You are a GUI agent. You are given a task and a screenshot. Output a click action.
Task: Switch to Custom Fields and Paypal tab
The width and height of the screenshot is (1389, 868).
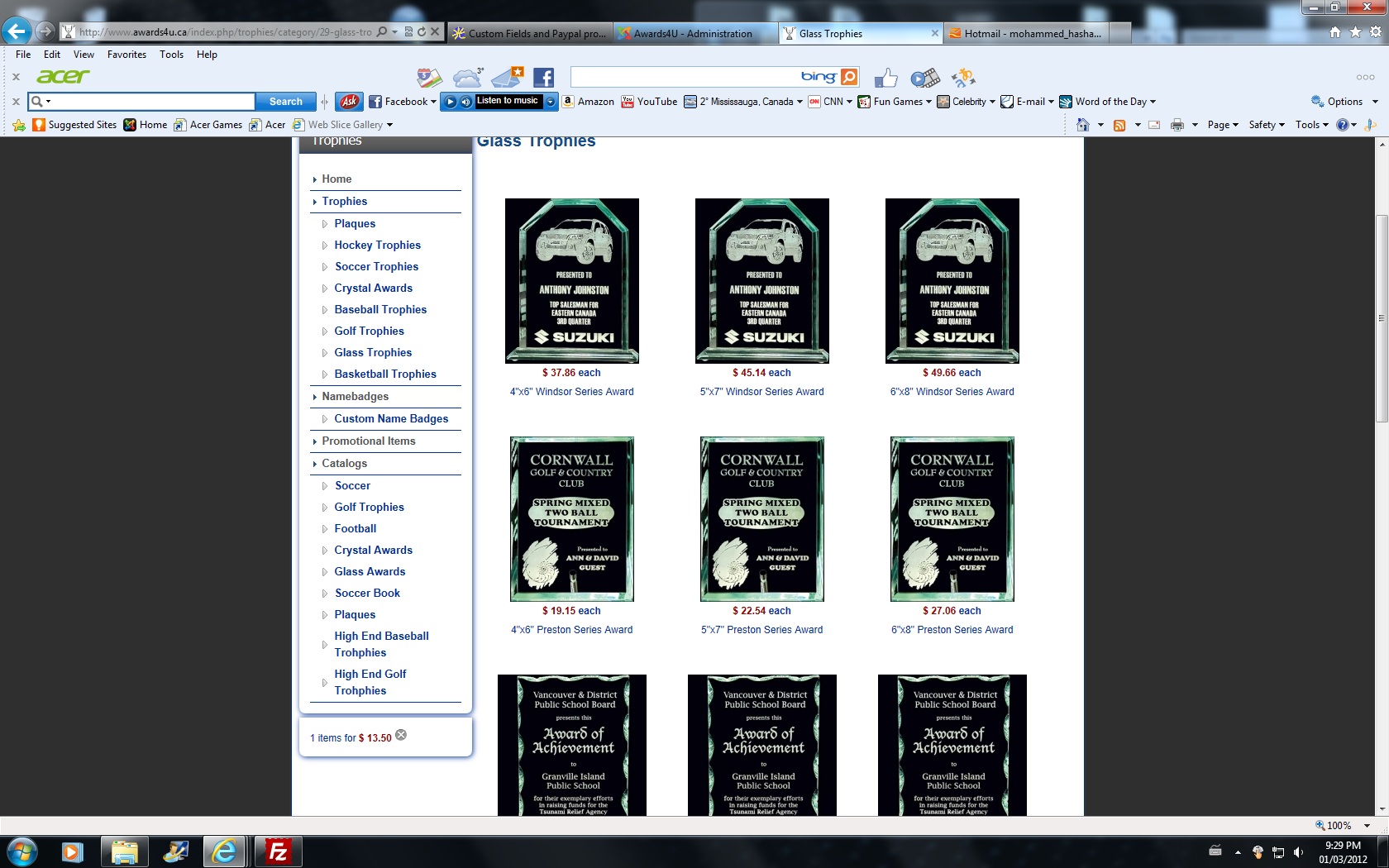click(529, 33)
